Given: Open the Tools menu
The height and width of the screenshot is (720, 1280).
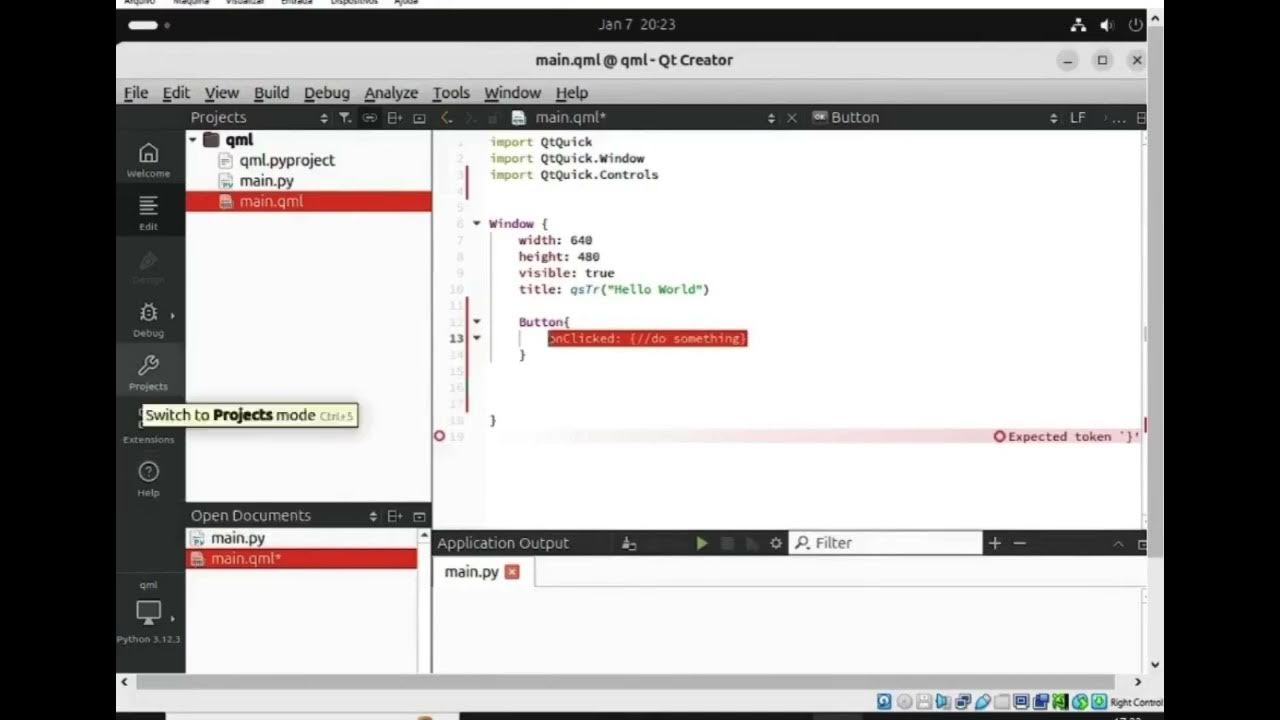Looking at the screenshot, I should (x=451, y=93).
